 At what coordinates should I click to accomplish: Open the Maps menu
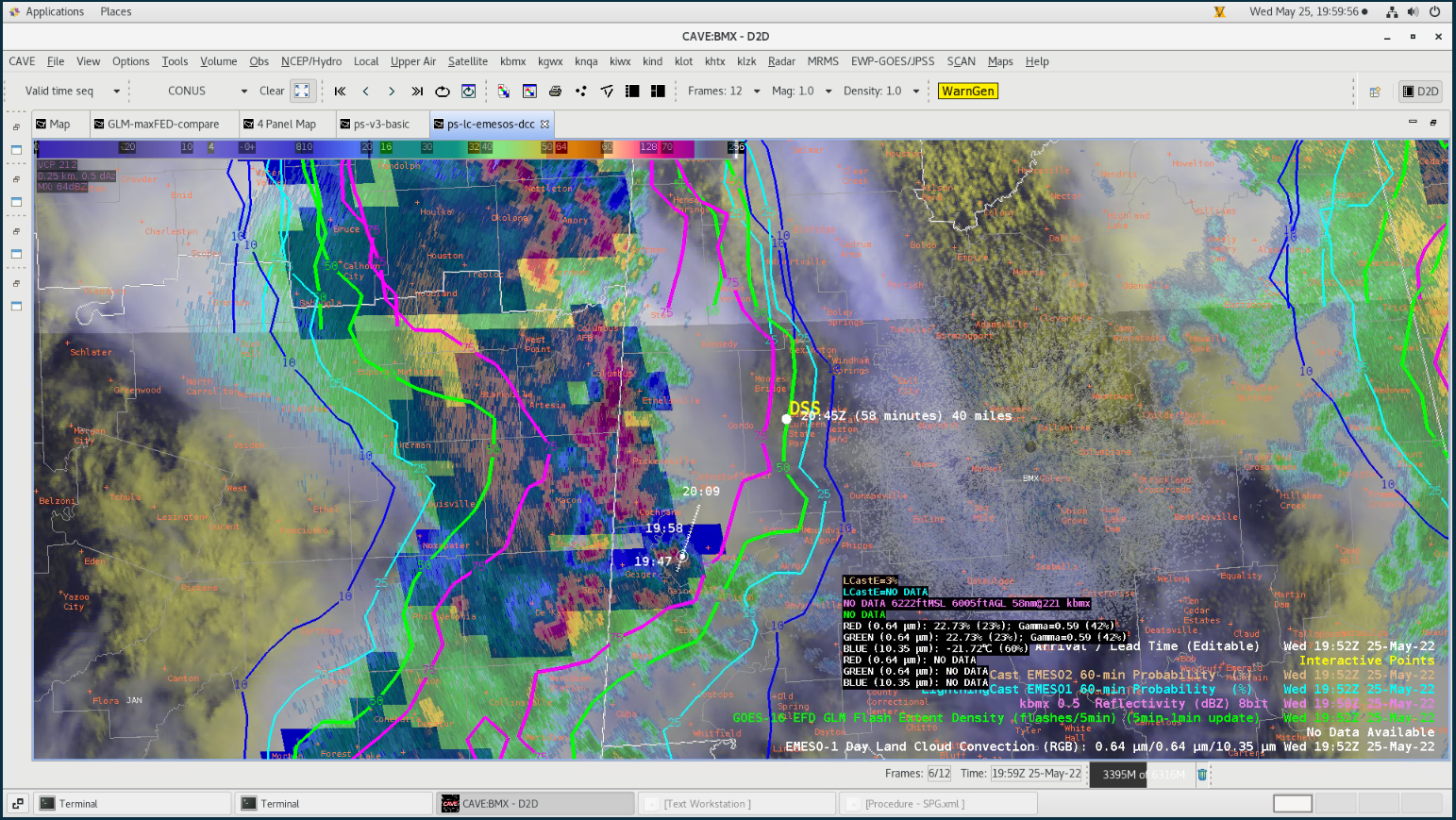(999, 61)
